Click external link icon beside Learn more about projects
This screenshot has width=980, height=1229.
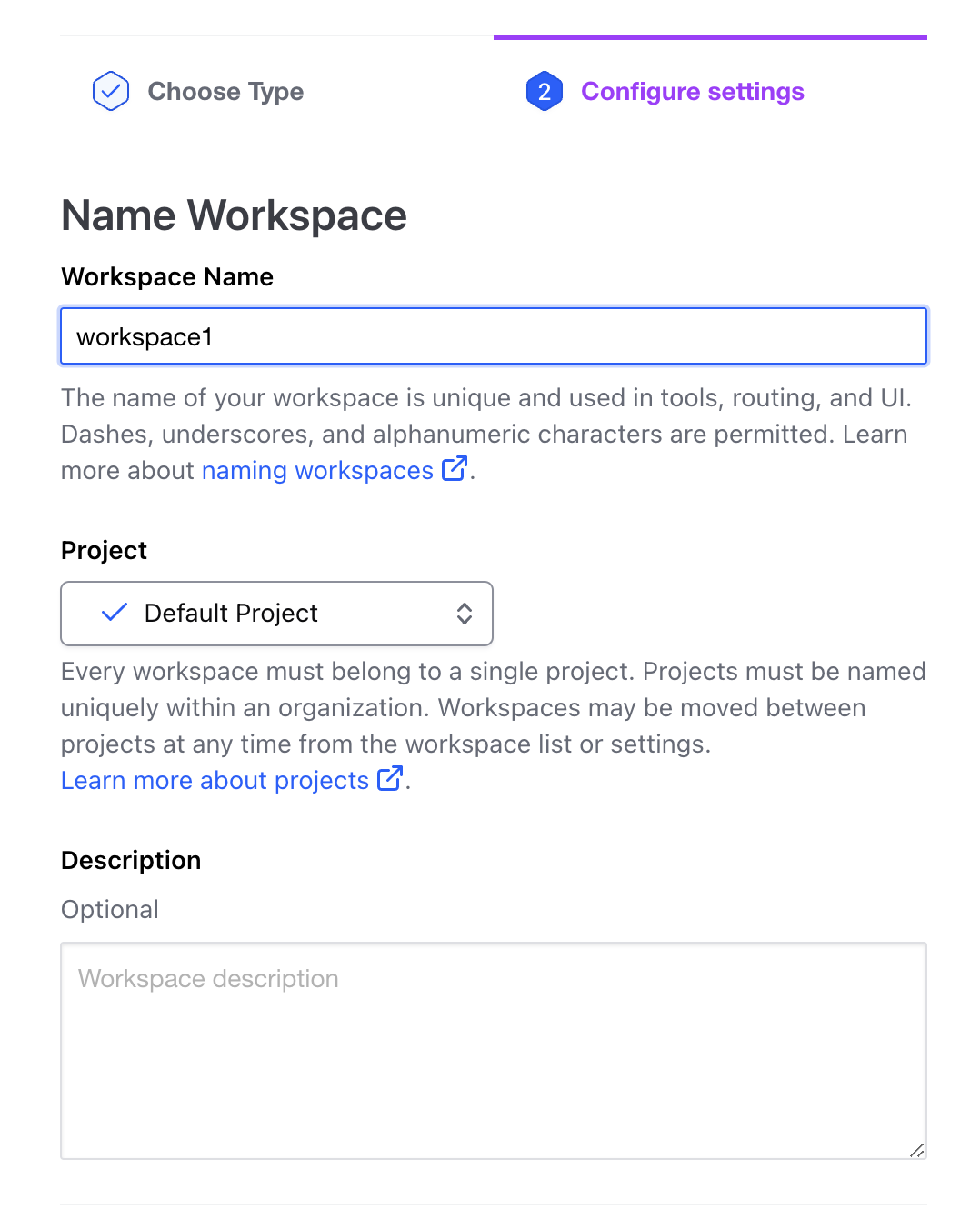pyautogui.click(x=390, y=779)
